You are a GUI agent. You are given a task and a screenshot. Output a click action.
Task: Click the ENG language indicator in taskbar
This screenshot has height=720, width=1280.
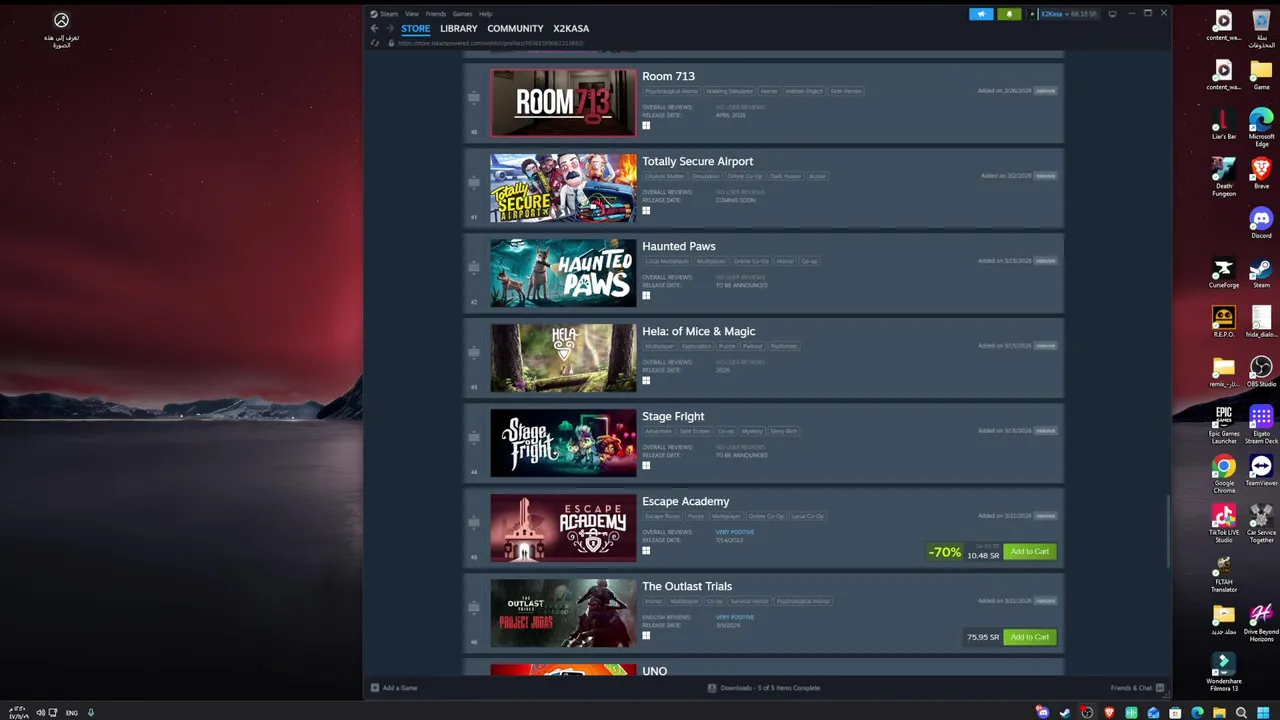coord(71,713)
